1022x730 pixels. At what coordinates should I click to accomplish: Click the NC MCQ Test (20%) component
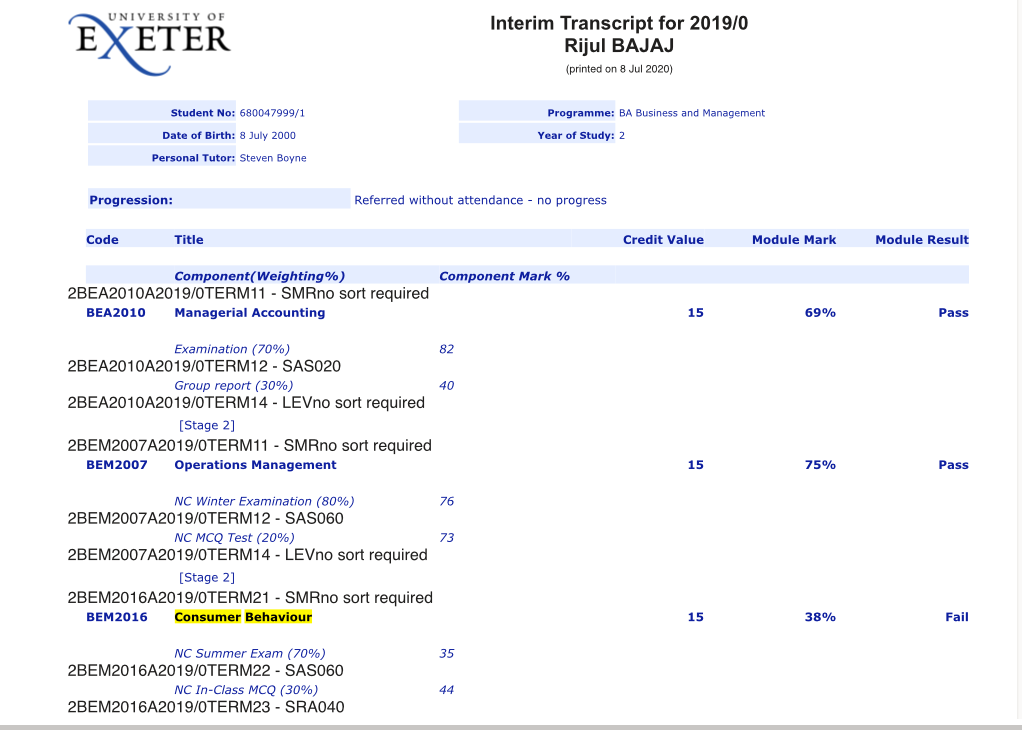pos(234,538)
